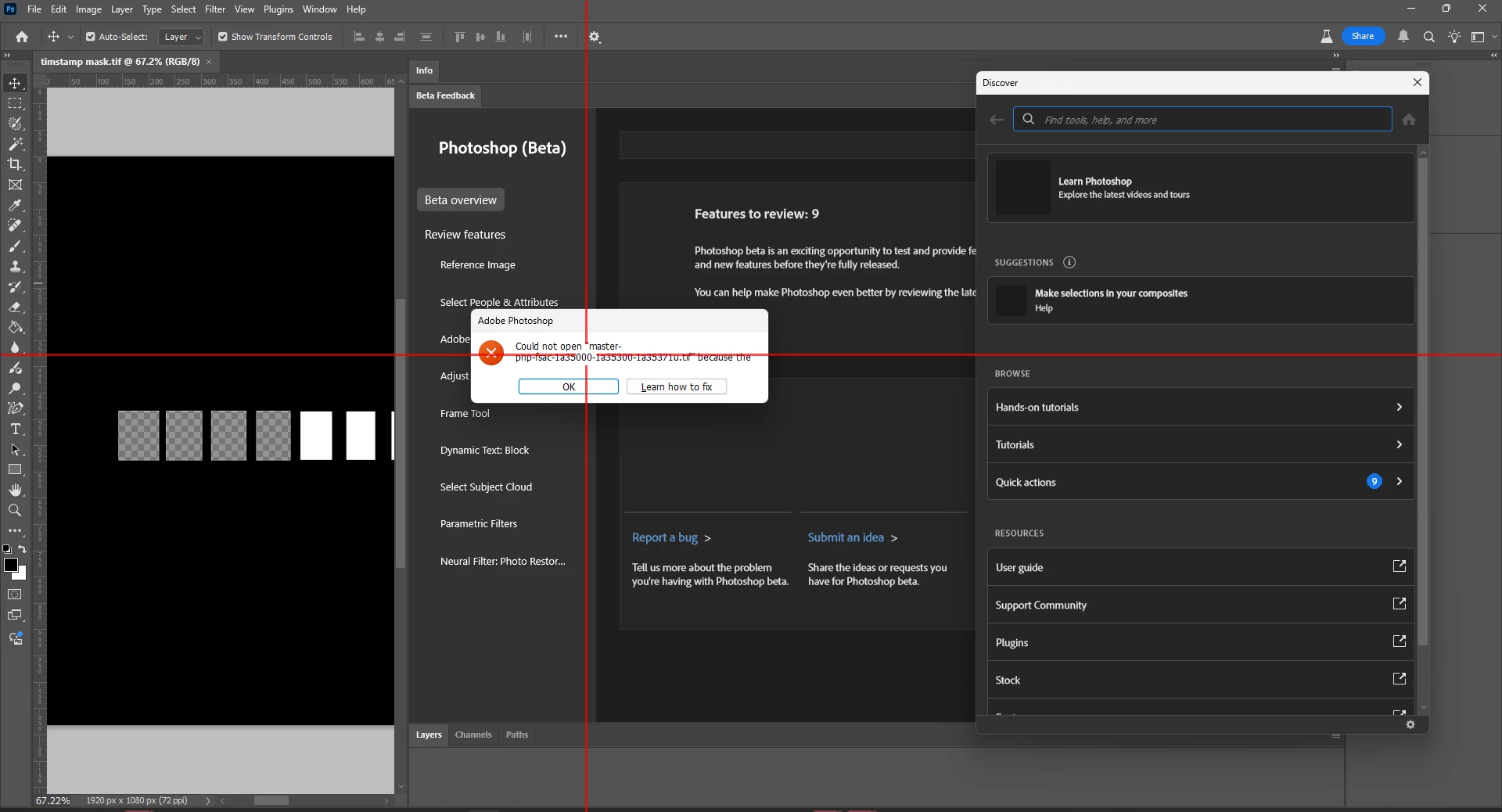
Task: Click the background color swatch
Action: pyautogui.click(x=22, y=575)
